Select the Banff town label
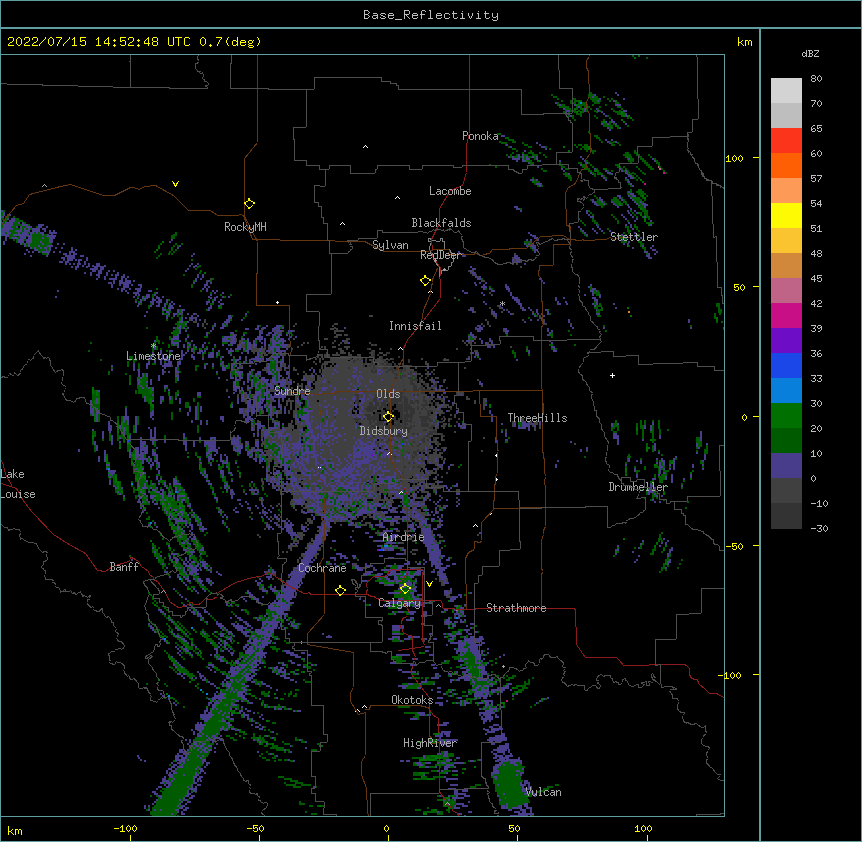862x842 pixels. (124, 567)
